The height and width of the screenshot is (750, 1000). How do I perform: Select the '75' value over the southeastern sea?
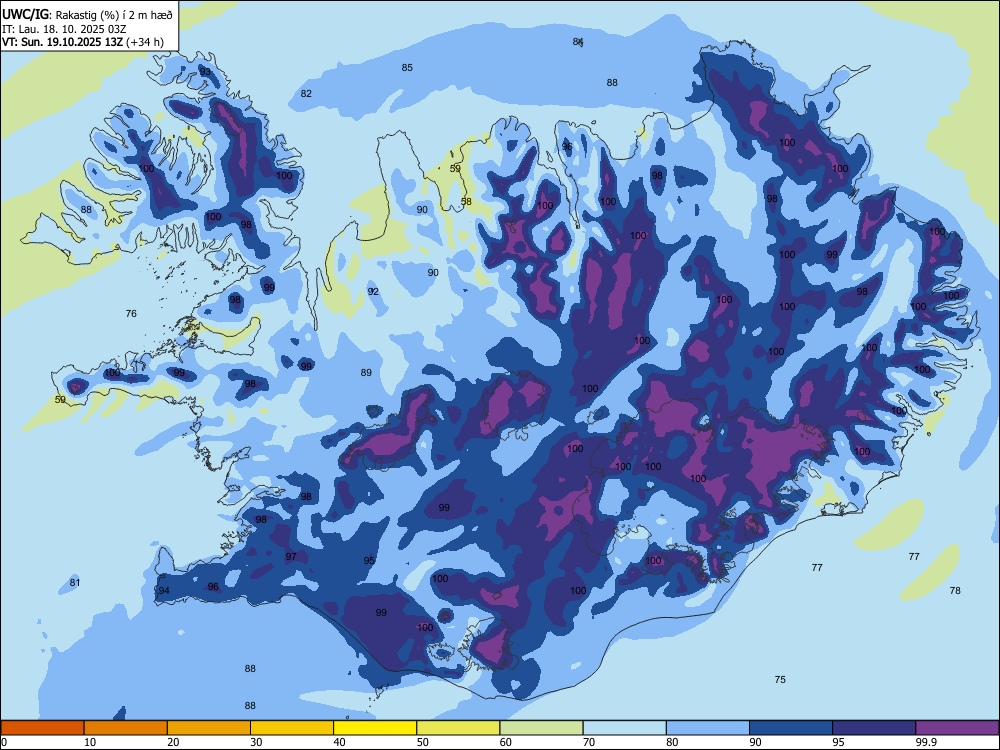point(780,679)
